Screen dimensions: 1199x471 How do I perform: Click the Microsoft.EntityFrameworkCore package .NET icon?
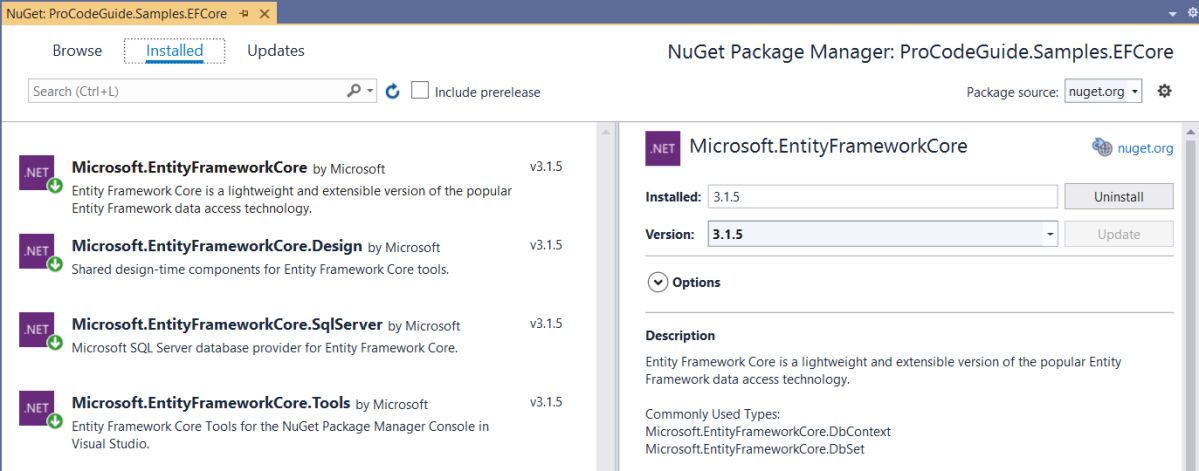click(x=37, y=172)
